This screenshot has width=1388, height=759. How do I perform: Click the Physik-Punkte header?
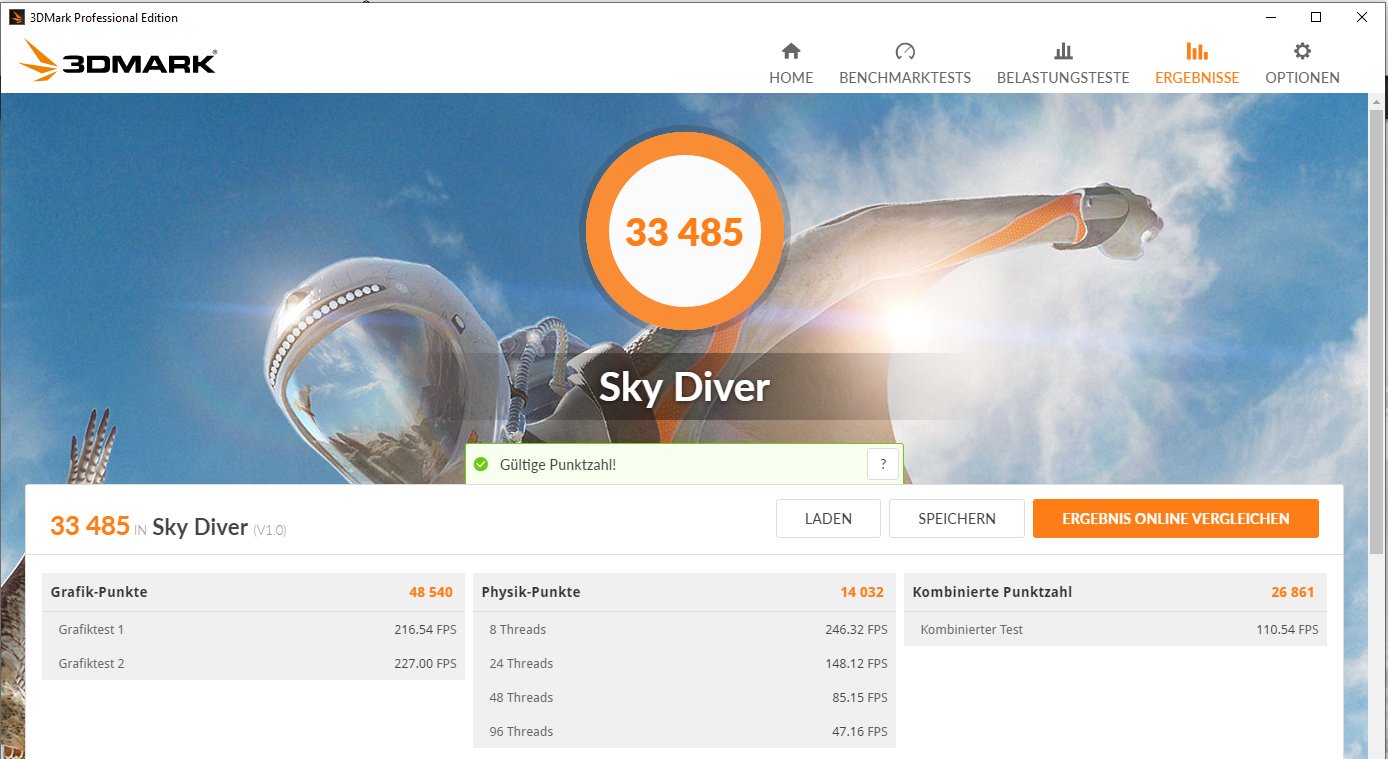coord(684,592)
